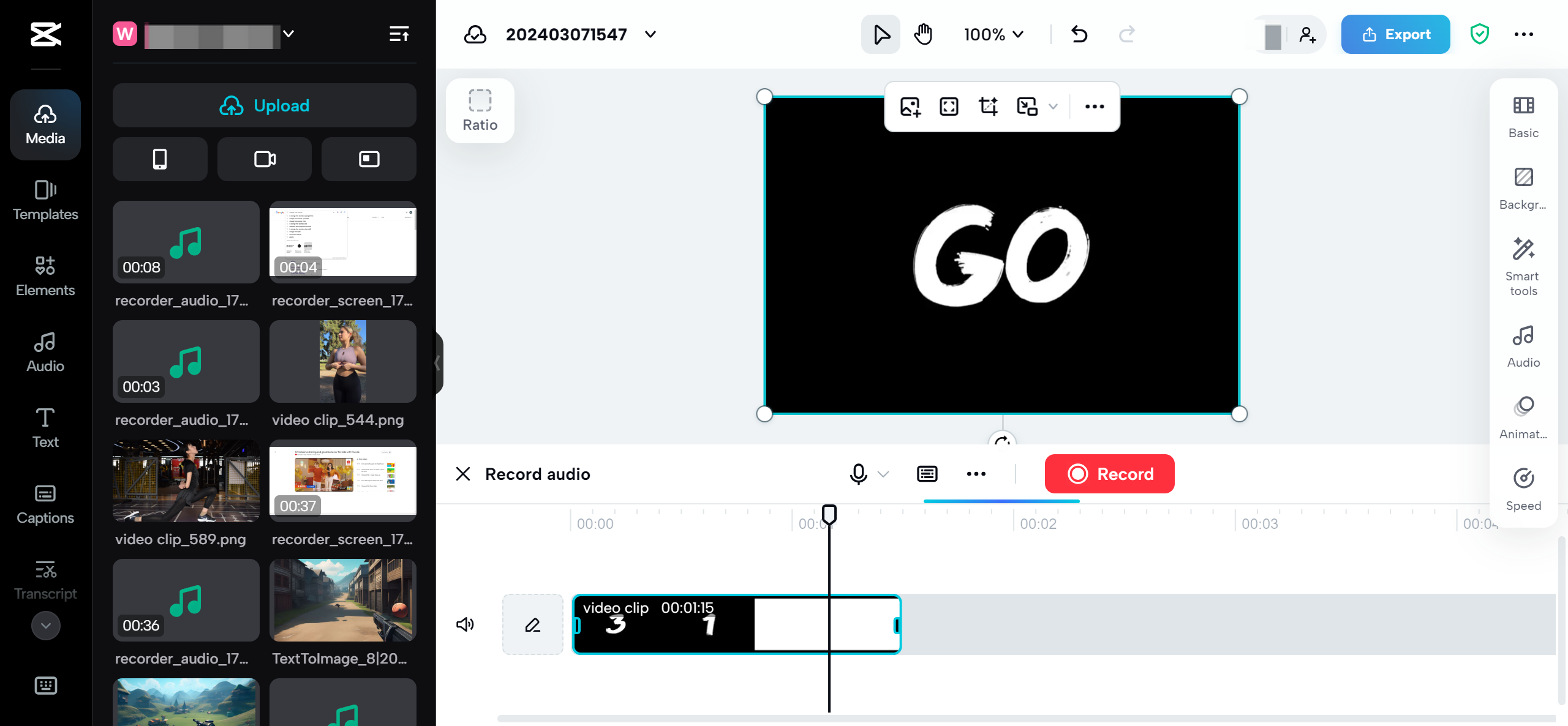Click the blue Export button
The height and width of the screenshot is (726, 1568).
point(1395,34)
